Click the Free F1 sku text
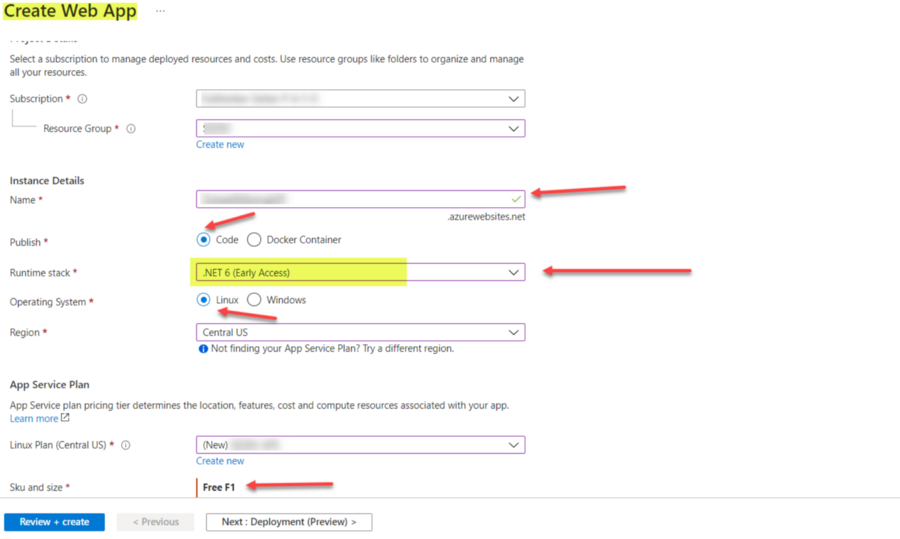This screenshot has height=539, width=900. tap(219, 487)
